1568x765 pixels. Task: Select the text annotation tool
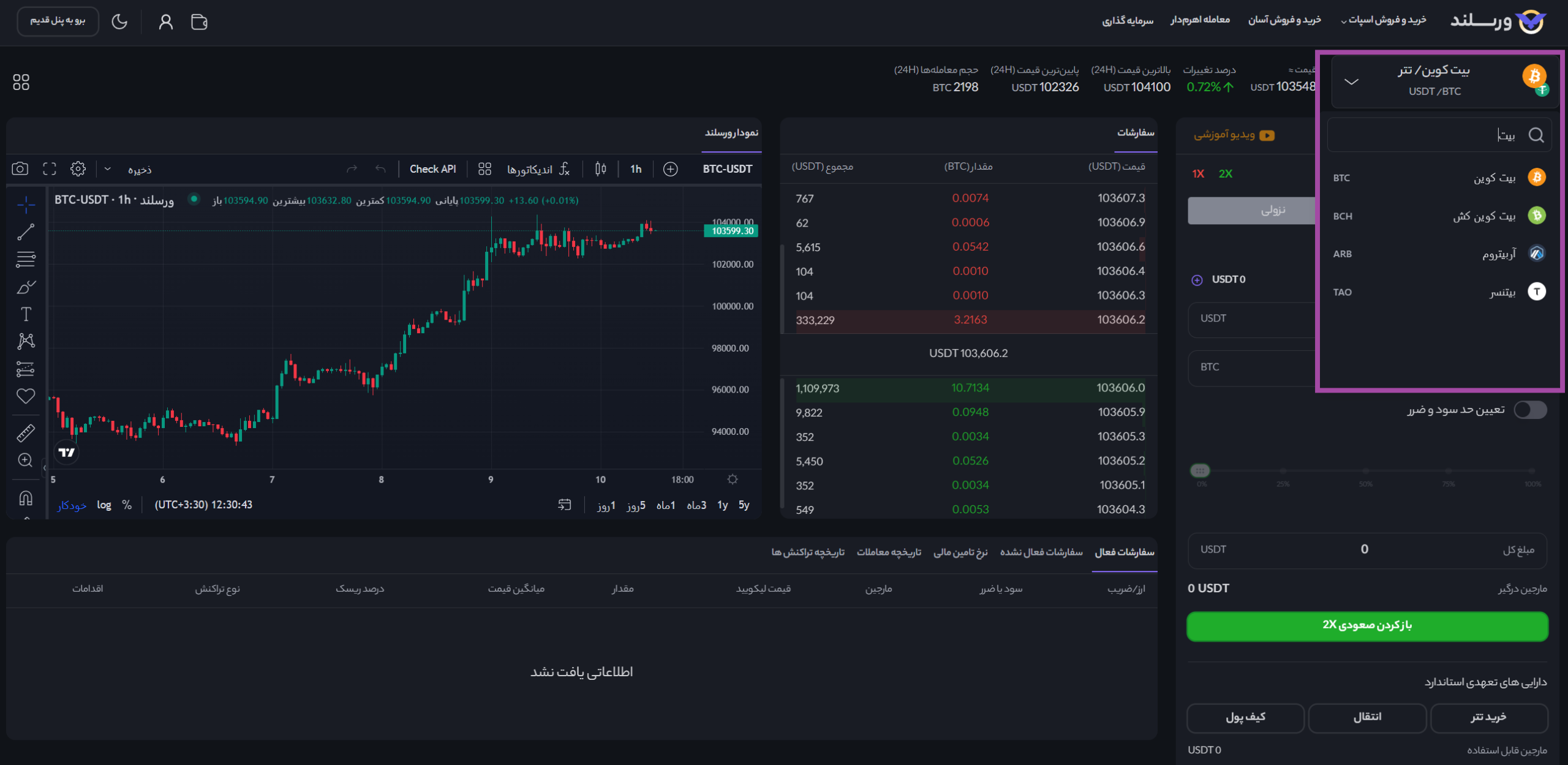tap(26, 314)
